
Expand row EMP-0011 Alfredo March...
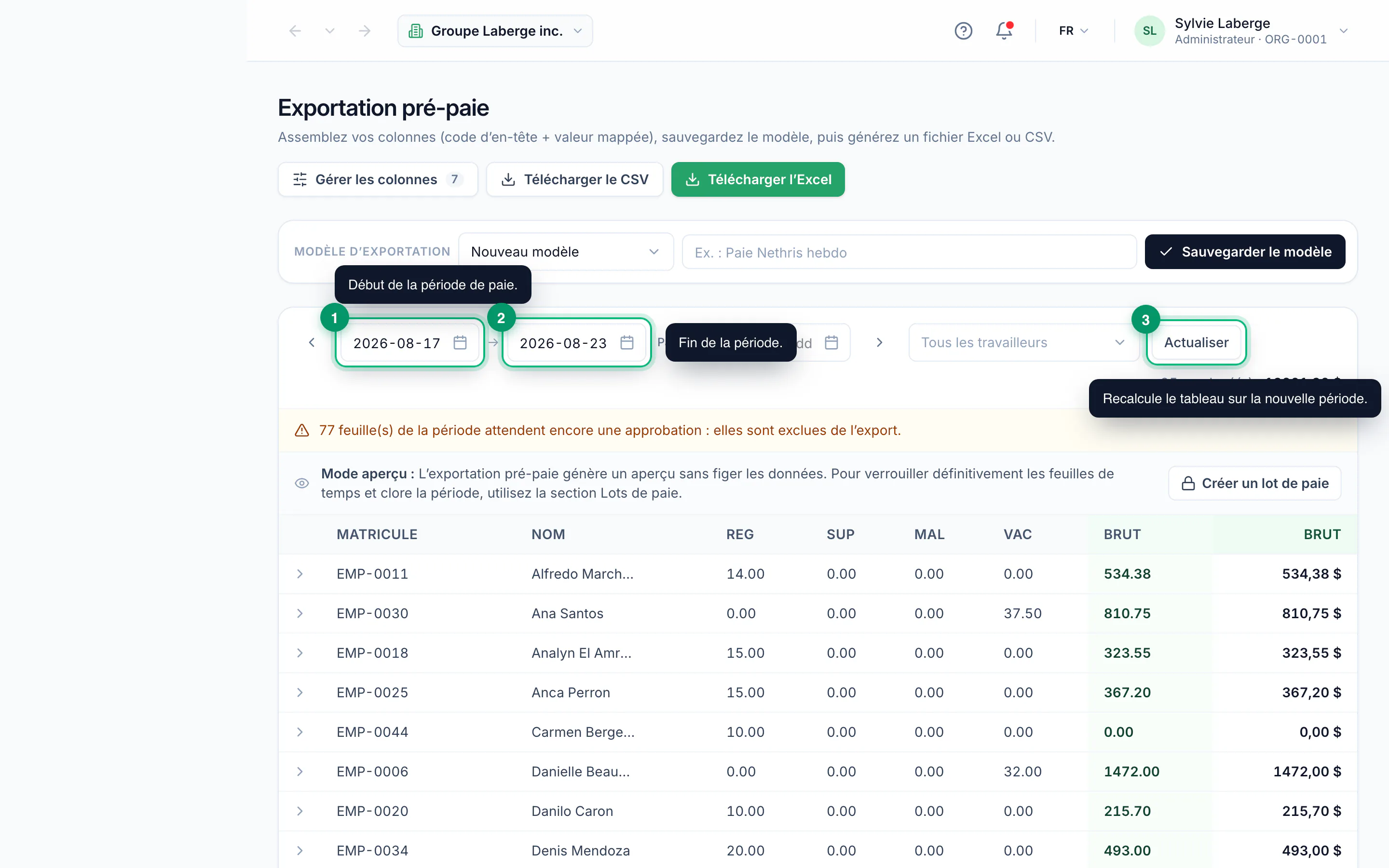[300, 574]
